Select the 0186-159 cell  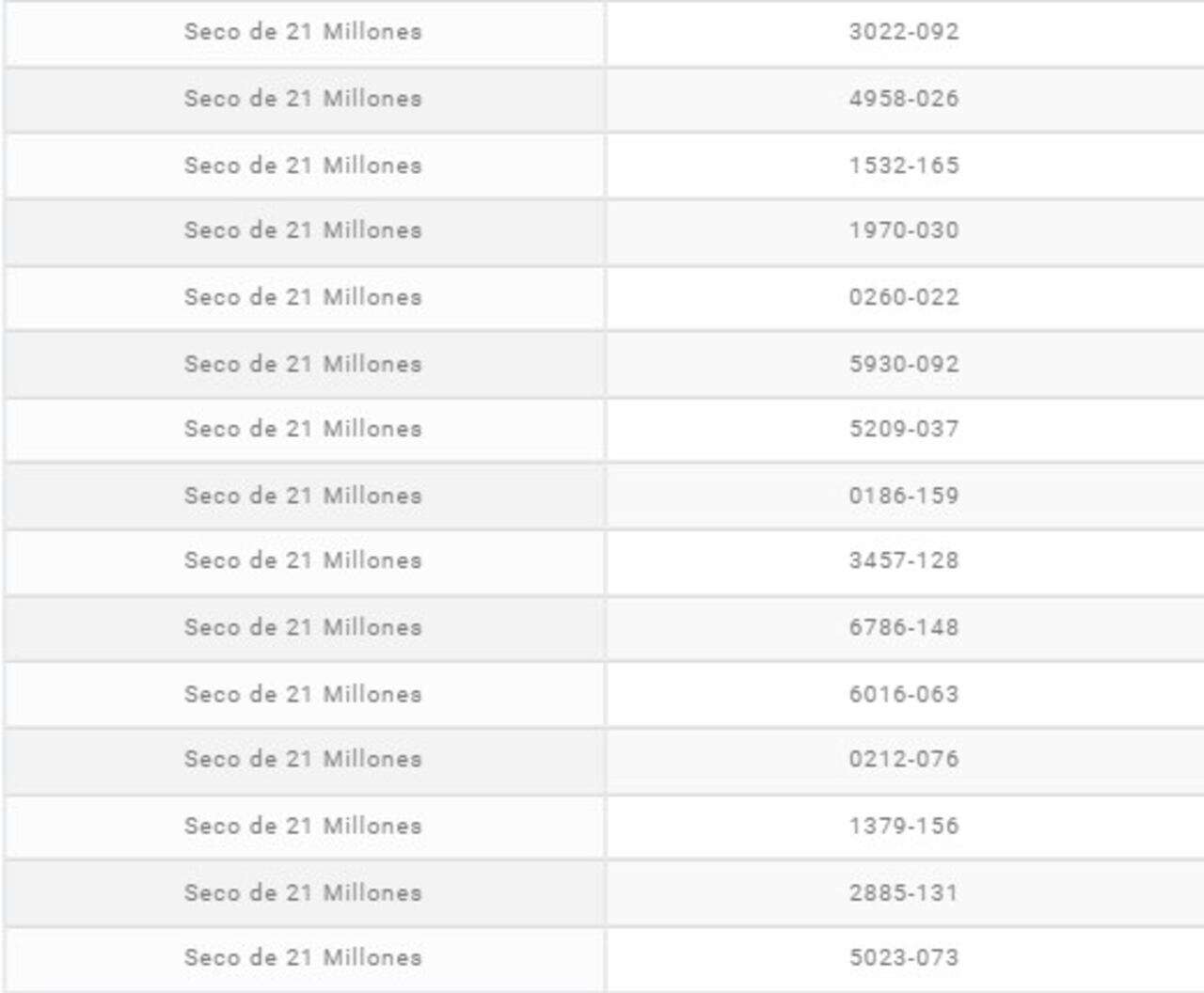click(904, 496)
